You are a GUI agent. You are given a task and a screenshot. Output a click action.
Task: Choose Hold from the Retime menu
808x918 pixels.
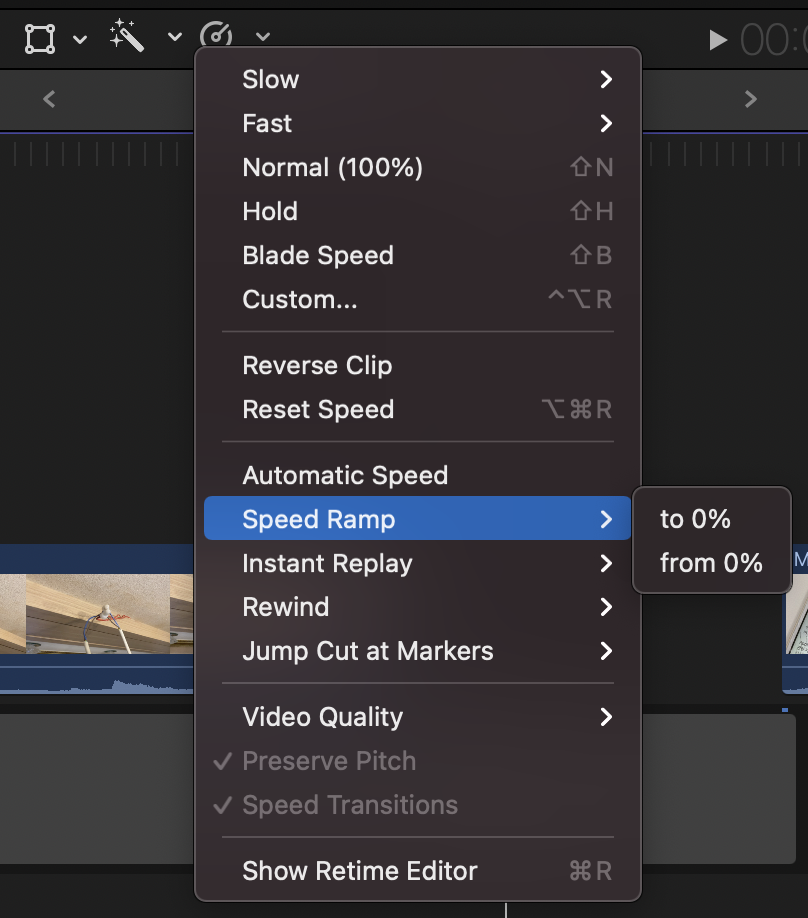tap(417, 211)
